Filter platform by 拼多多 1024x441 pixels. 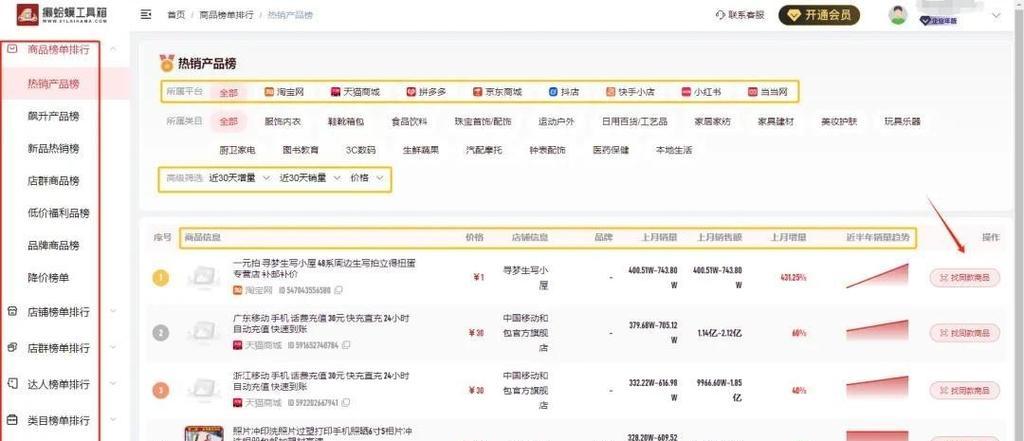tap(426, 92)
